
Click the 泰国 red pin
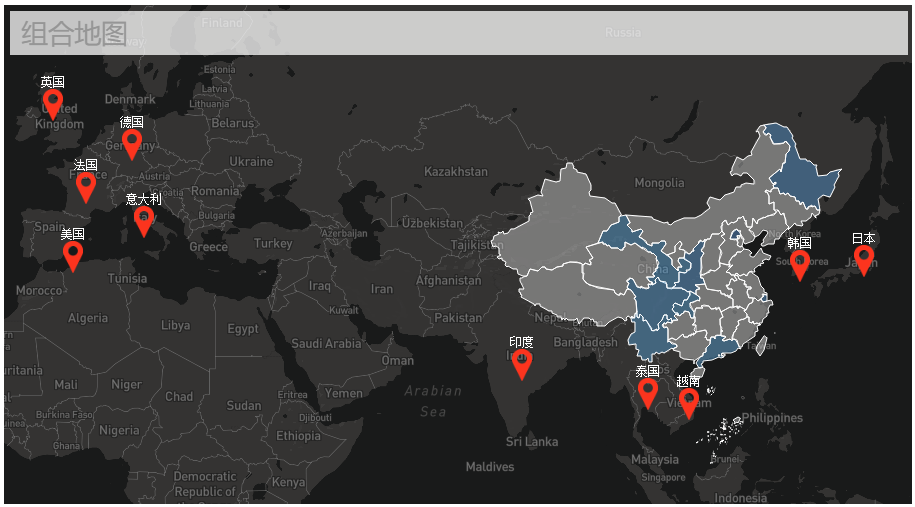click(647, 393)
